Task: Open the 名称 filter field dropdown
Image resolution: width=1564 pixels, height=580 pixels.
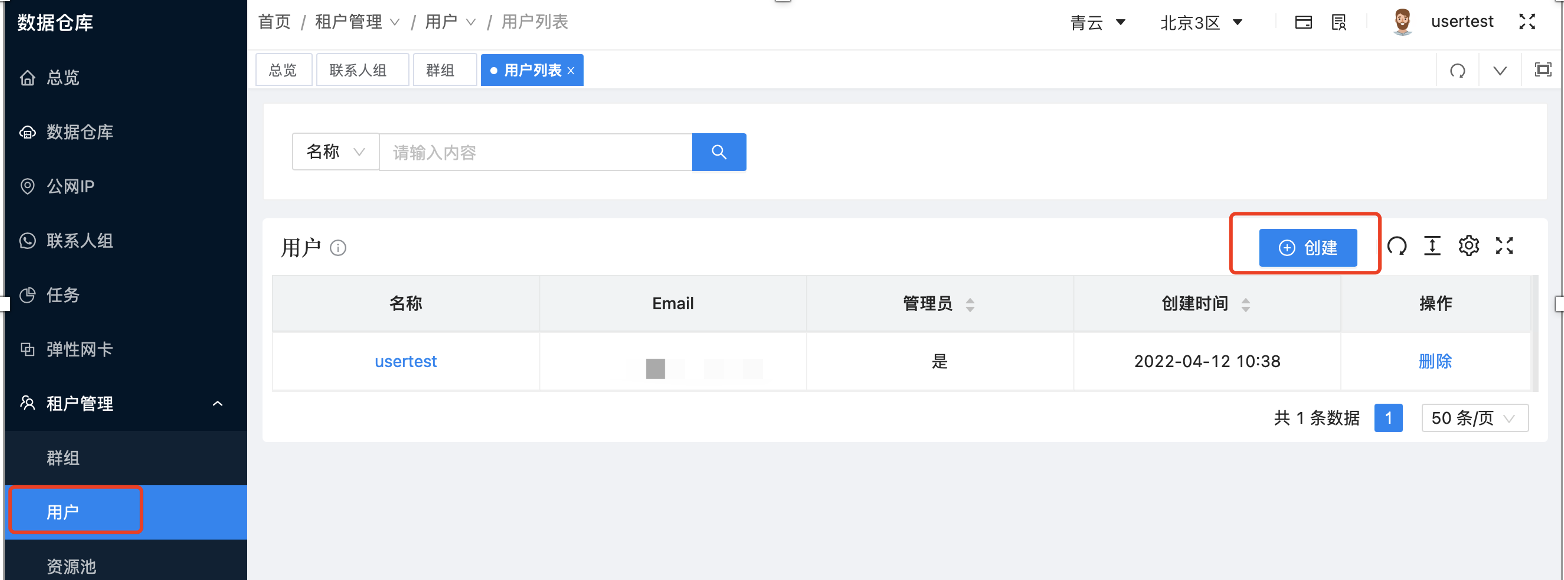Action: tap(335, 151)
